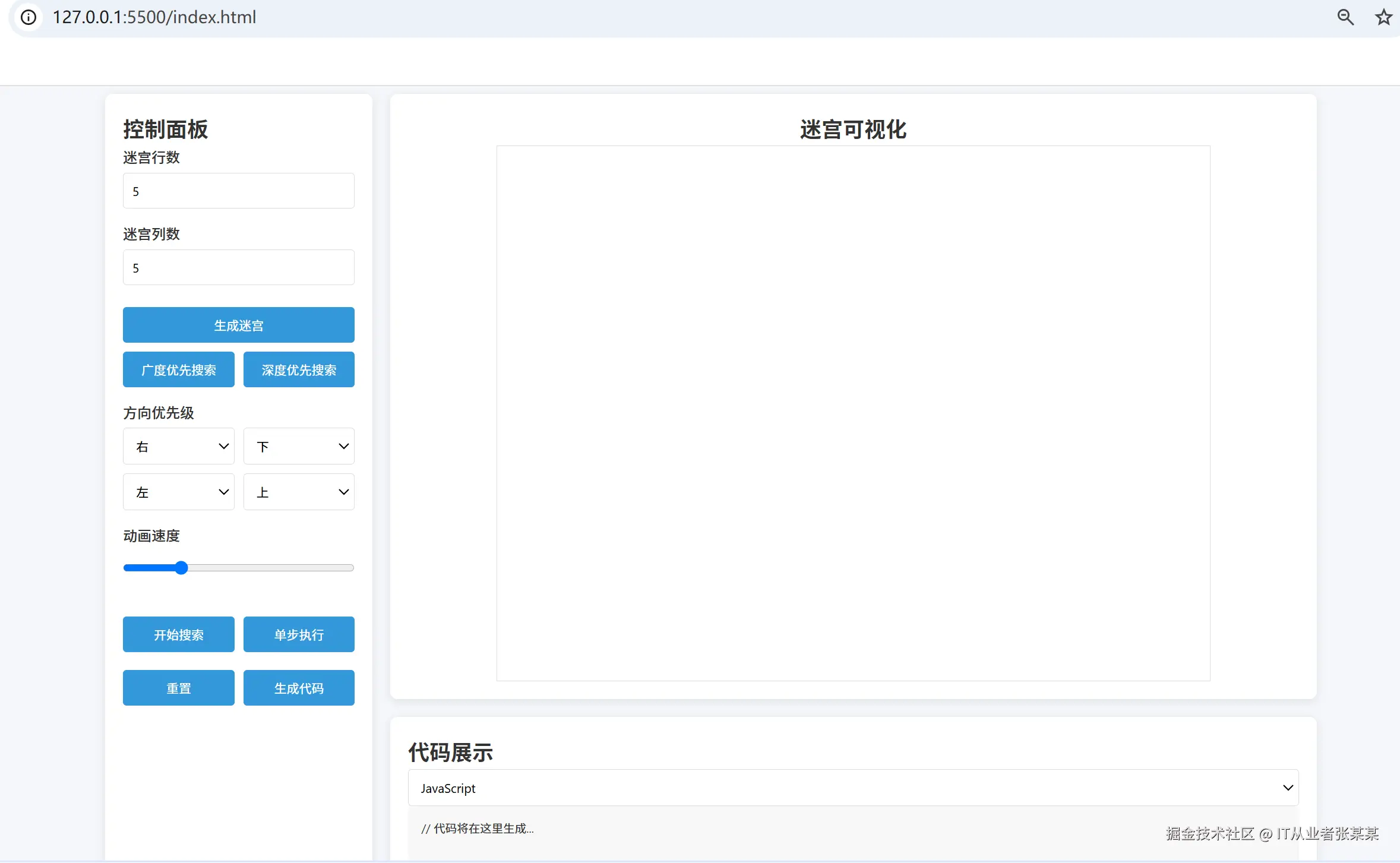Click the 代码展示 heading
The image size is (1400, 863).
point(451,753)
